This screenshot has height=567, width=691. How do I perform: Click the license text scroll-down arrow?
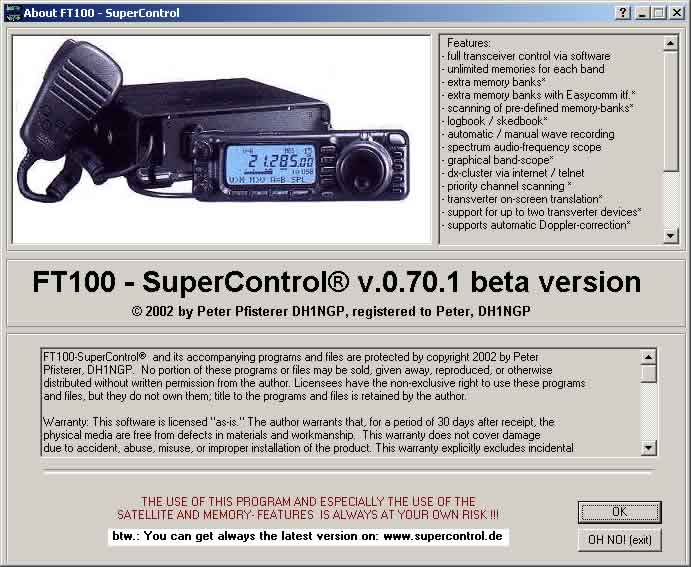coord(648,448)
